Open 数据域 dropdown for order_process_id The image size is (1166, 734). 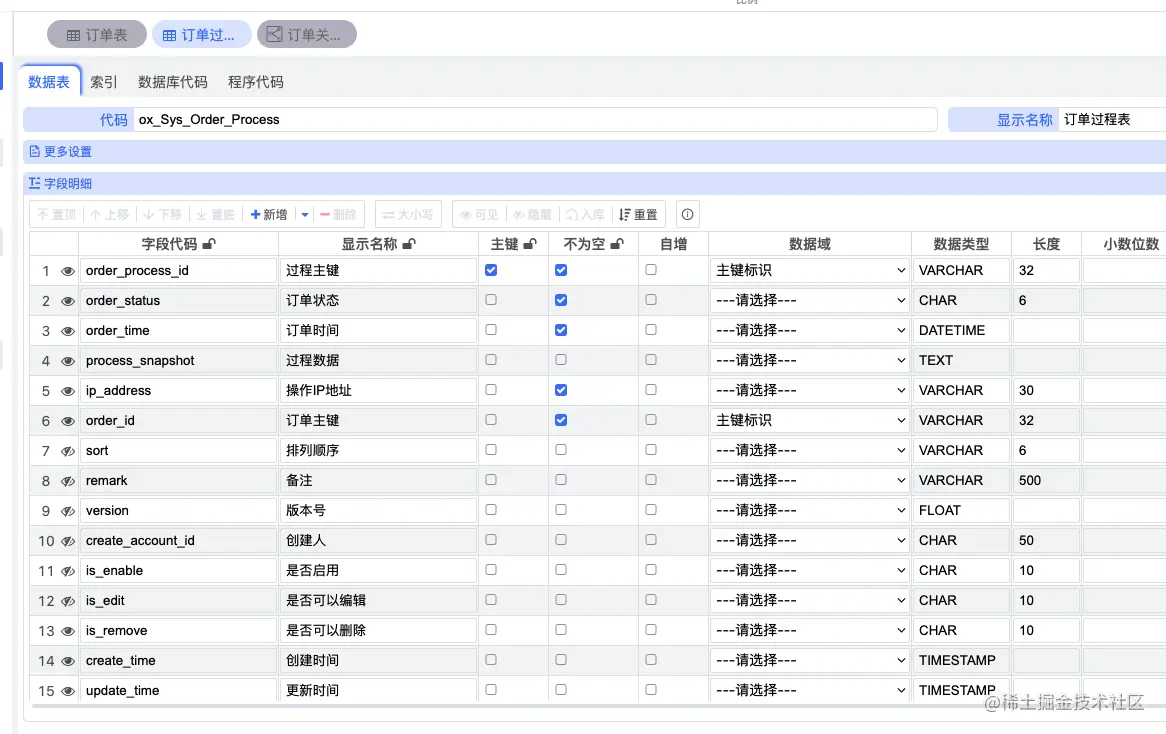[810, 271]
